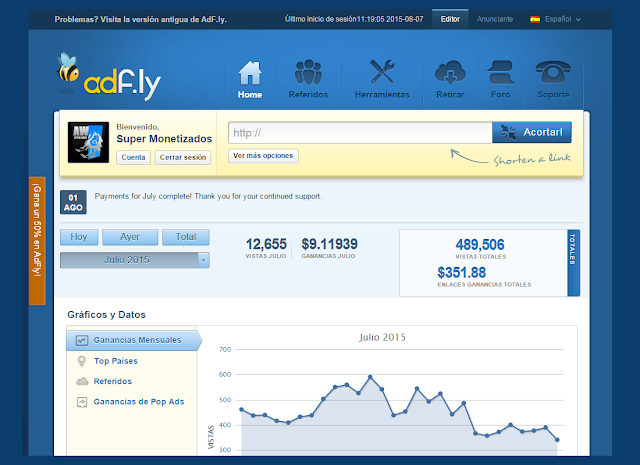Open Soporte telephone icon
640x465 pixels.
point(553,72)
